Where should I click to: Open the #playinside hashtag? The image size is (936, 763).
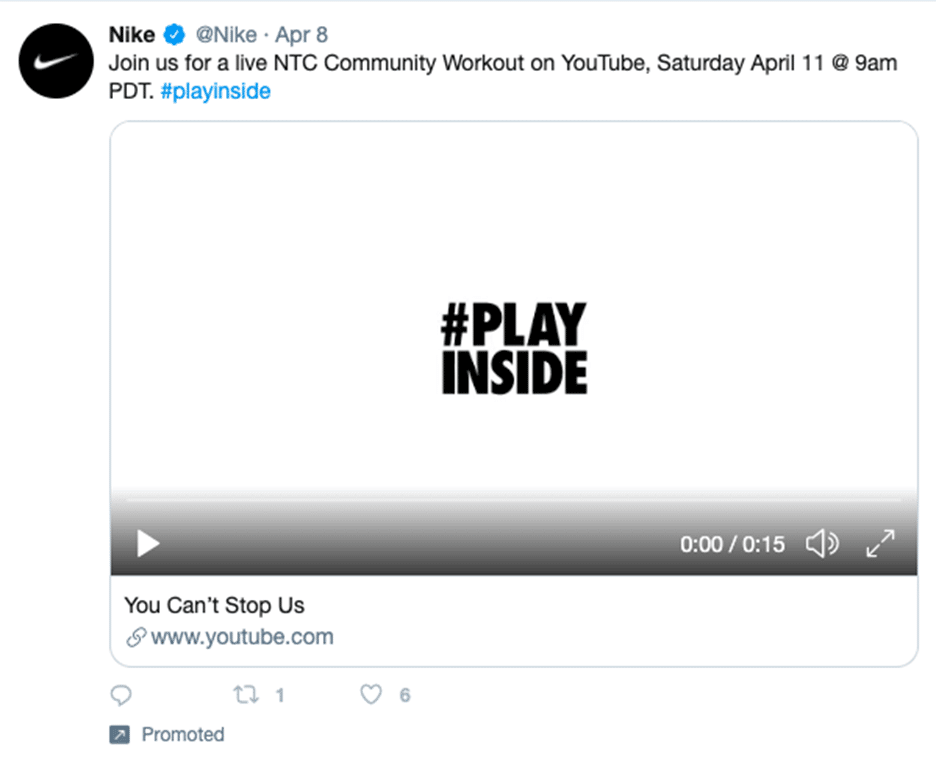(x=215, y=91)
